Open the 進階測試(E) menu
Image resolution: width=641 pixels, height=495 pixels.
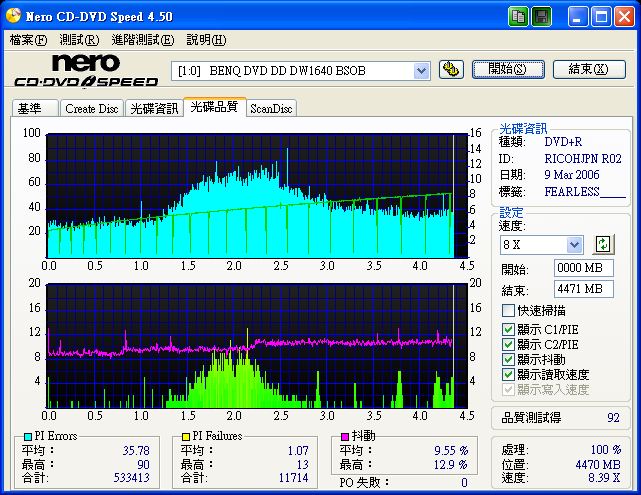(x=143, y=40)
